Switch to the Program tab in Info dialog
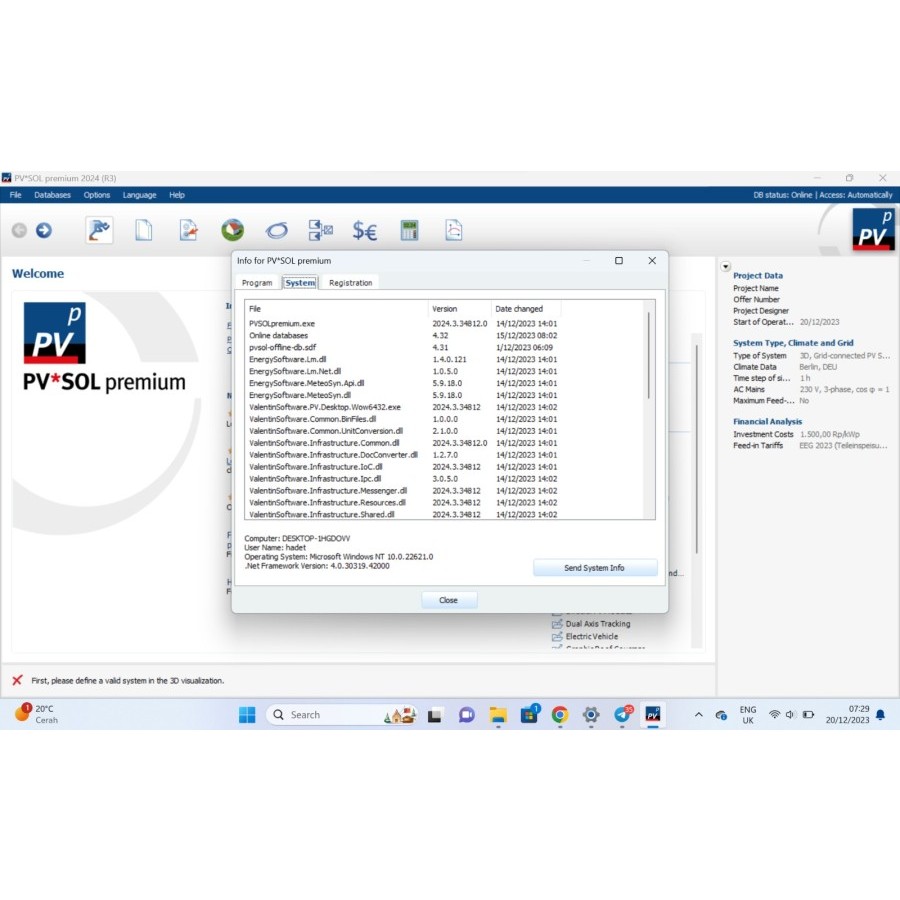The width and height of the screenshot is (900, 900). (x=257, y=283)
